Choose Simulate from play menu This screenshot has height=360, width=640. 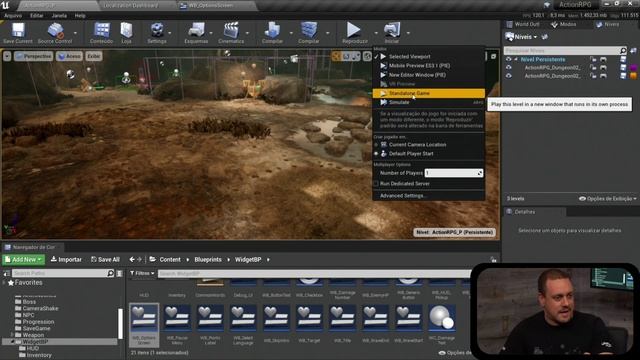pyautogui.click(x=429, y=102)
